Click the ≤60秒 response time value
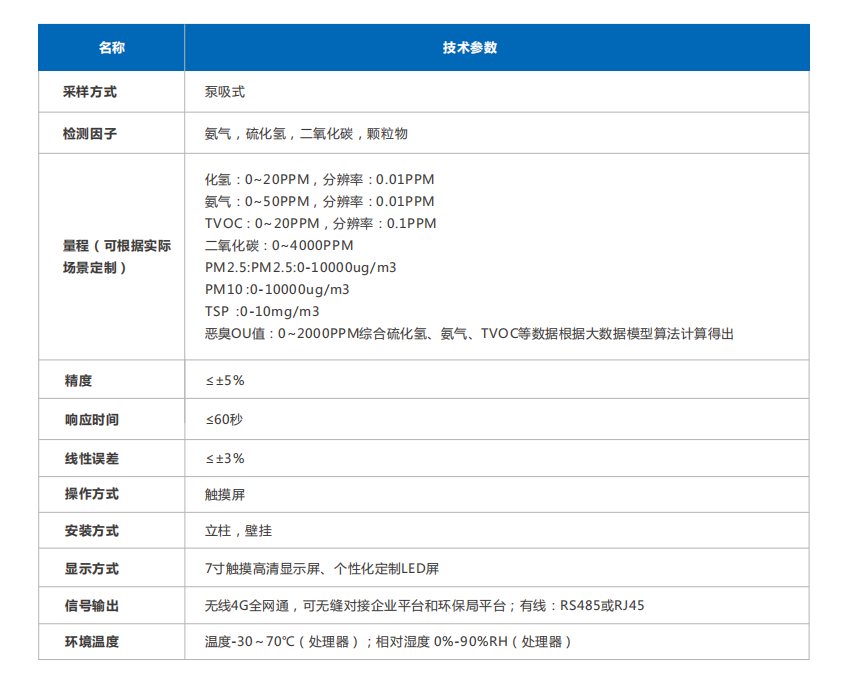 click(x=223, y=419)
